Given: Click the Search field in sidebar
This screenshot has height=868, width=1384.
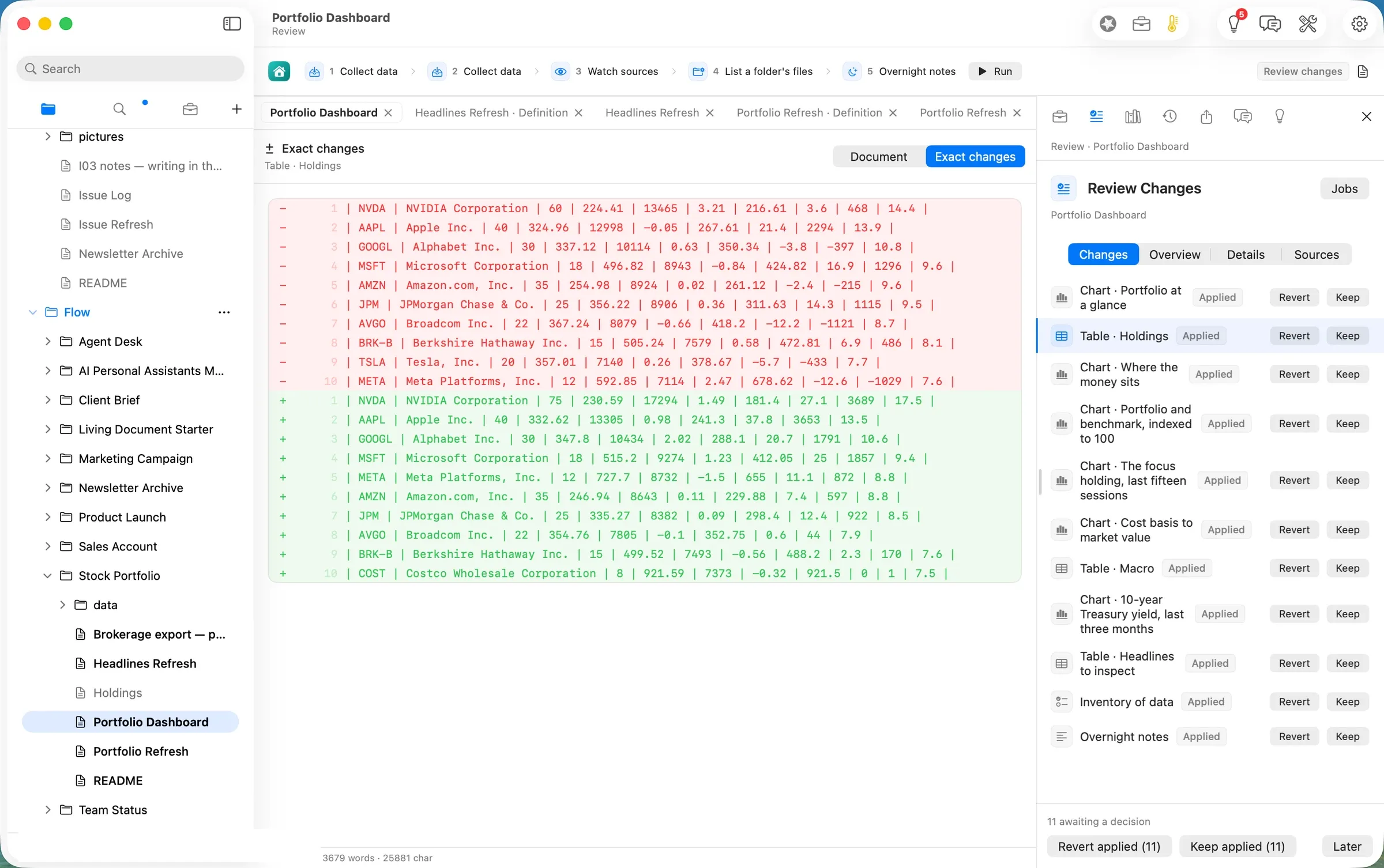Looking at the screenshot, I should 130,69.
